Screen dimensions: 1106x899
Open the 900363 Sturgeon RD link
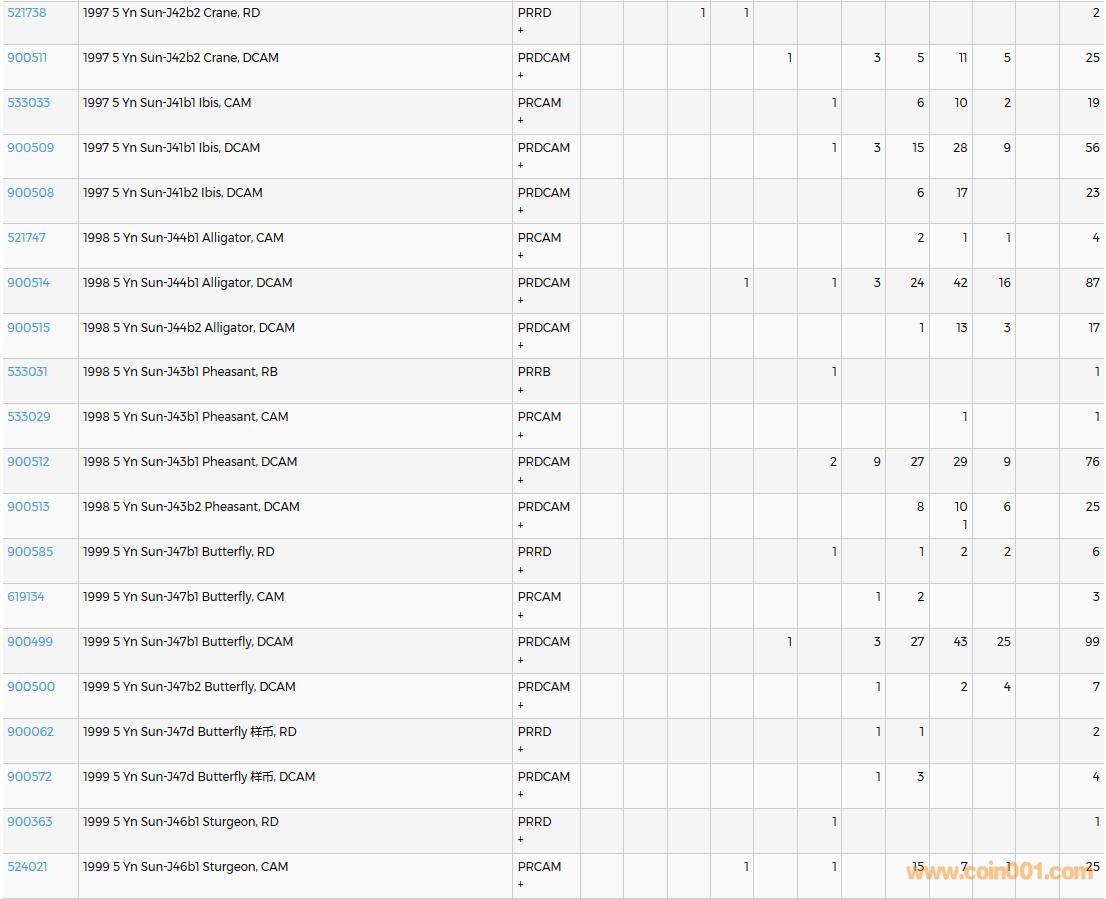(x=30, y=822)
